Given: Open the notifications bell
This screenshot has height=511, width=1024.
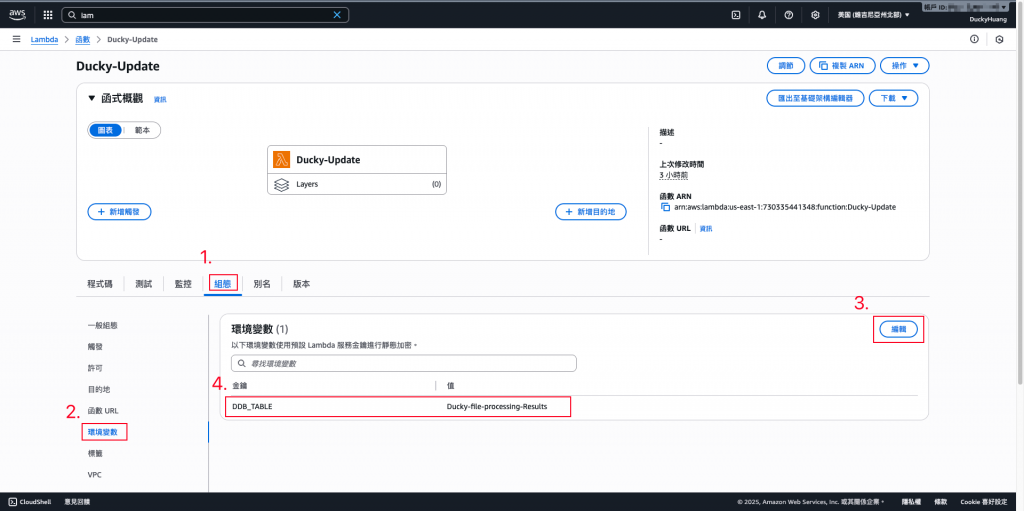Looking at the screenshot, I should point(762,14).
